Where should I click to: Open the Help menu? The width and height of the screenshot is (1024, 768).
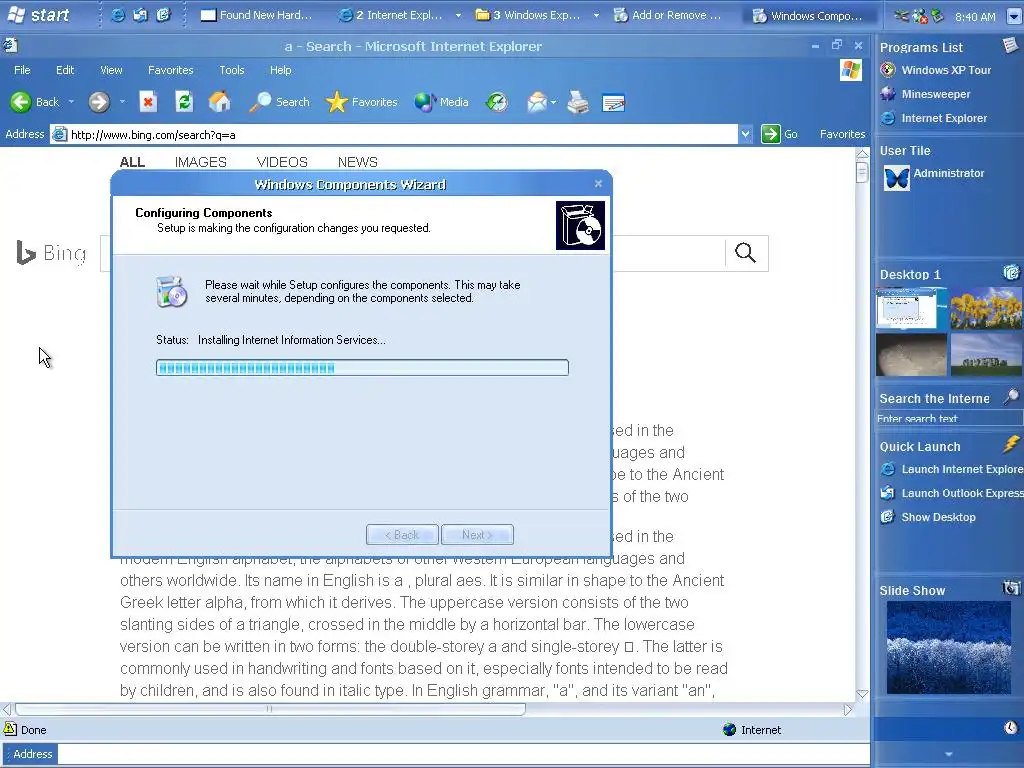tap(280, 70)
